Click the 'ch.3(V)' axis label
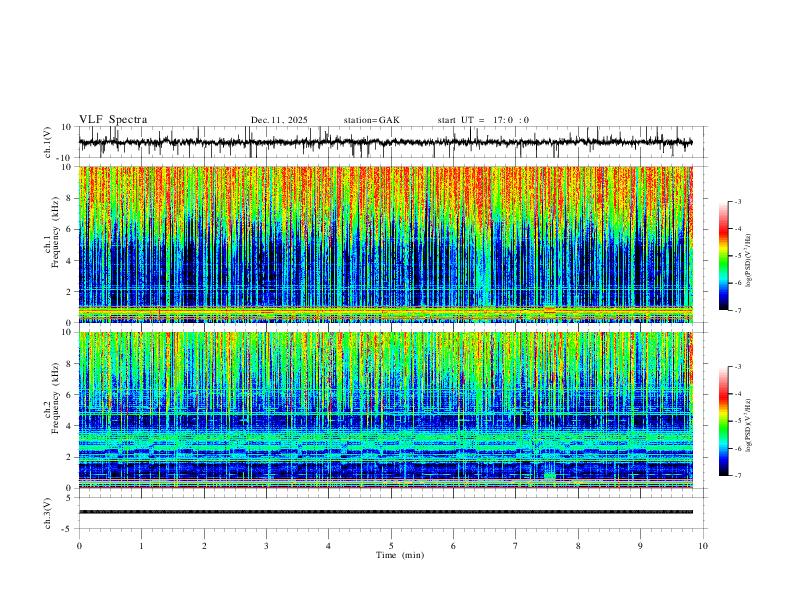 point(49,513)
